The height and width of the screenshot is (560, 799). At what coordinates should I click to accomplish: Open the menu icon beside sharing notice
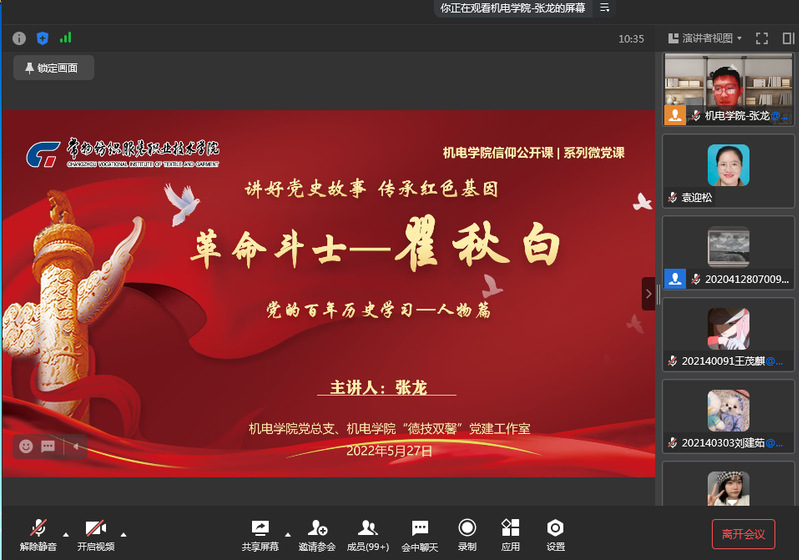(605, 8)
